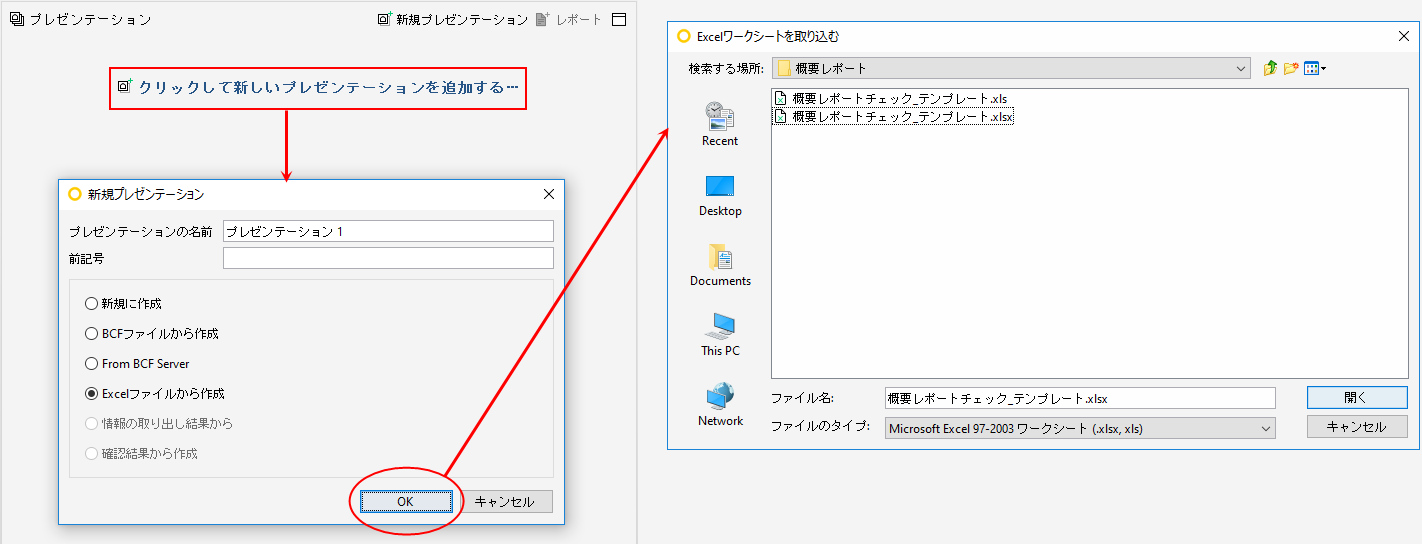Click the 前記号 input field

[x=388, y=258]
